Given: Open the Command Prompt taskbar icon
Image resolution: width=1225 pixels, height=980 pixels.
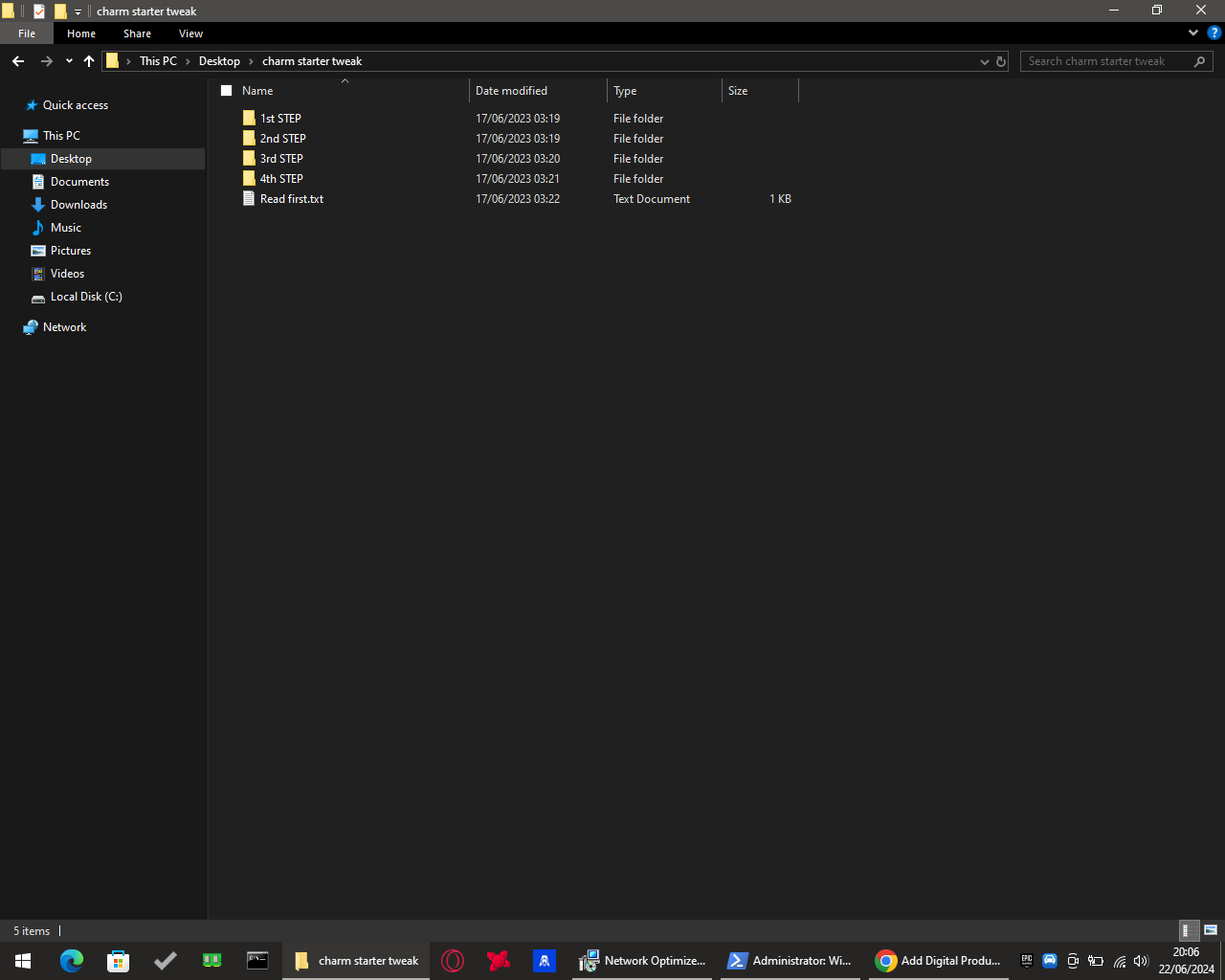Looking at the screenshot, I should coord(257,961).
